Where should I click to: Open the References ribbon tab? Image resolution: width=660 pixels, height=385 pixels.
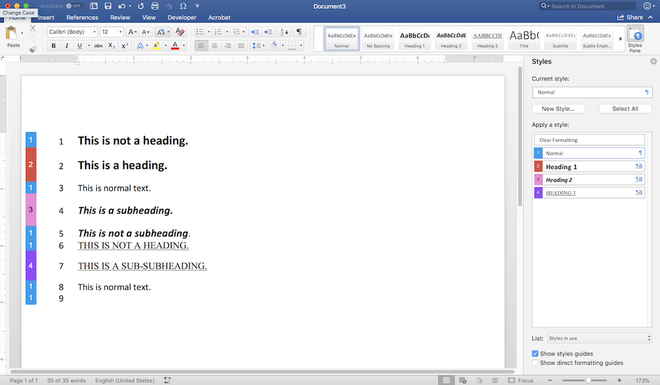click(82, 18)
